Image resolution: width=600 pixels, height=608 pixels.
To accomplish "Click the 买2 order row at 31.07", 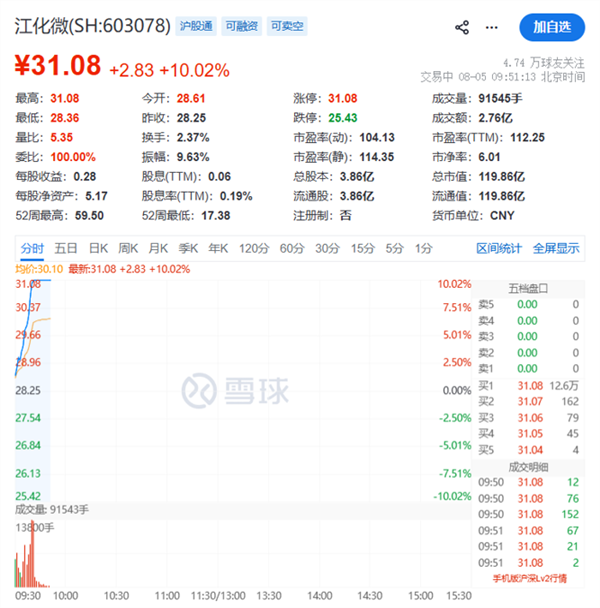I will [528, 402].
